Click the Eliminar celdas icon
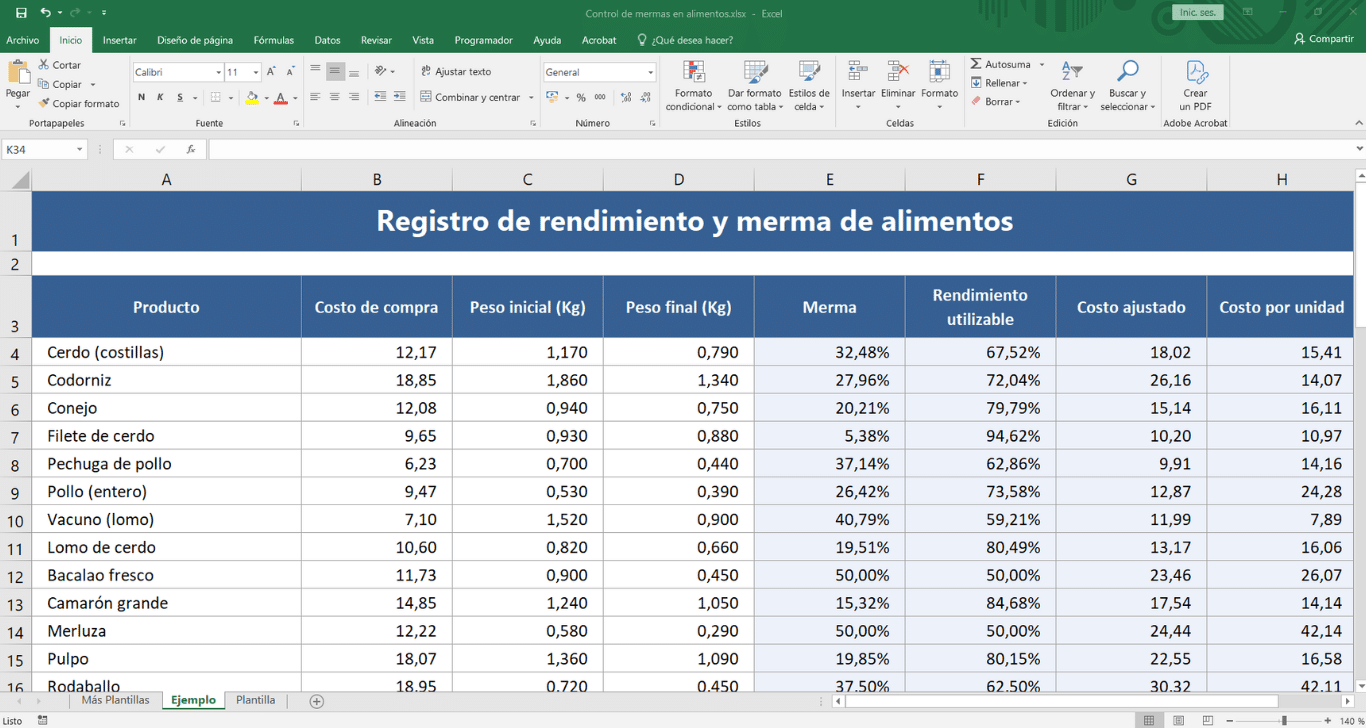This screenshot has height=728, width=1366. 898,73
